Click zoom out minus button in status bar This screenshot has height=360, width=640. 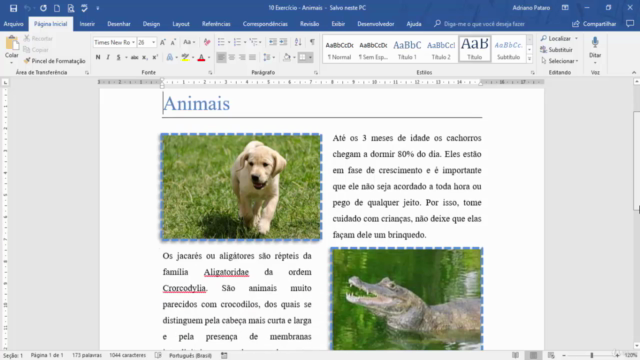564,356
